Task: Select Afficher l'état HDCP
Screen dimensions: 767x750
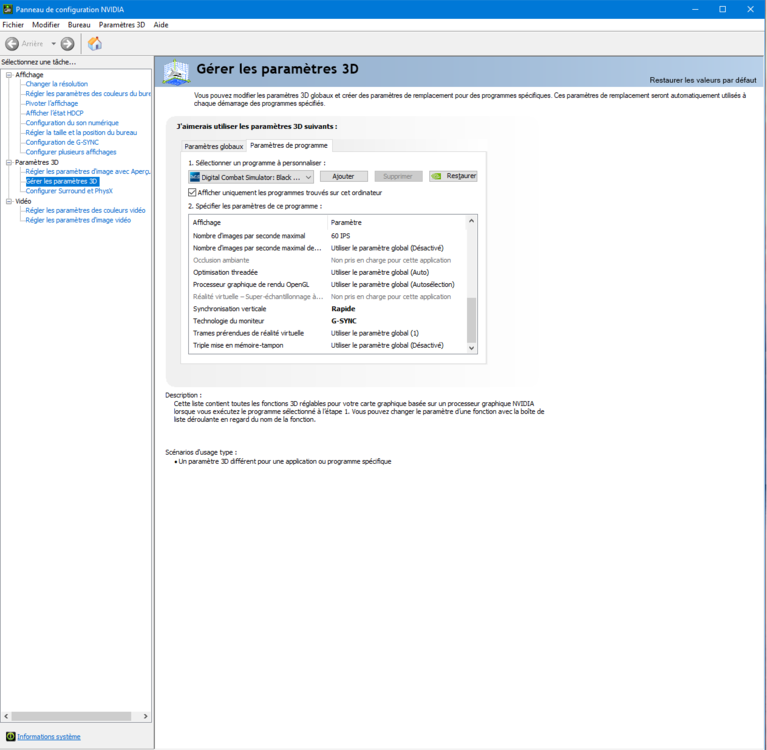Action: pyautogui.click(x=54, y=114)
